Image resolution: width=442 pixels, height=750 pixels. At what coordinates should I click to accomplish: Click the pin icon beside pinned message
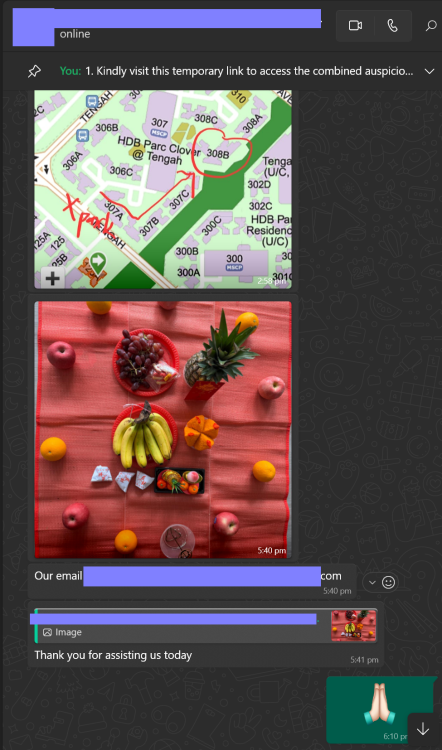pos(34,72)
